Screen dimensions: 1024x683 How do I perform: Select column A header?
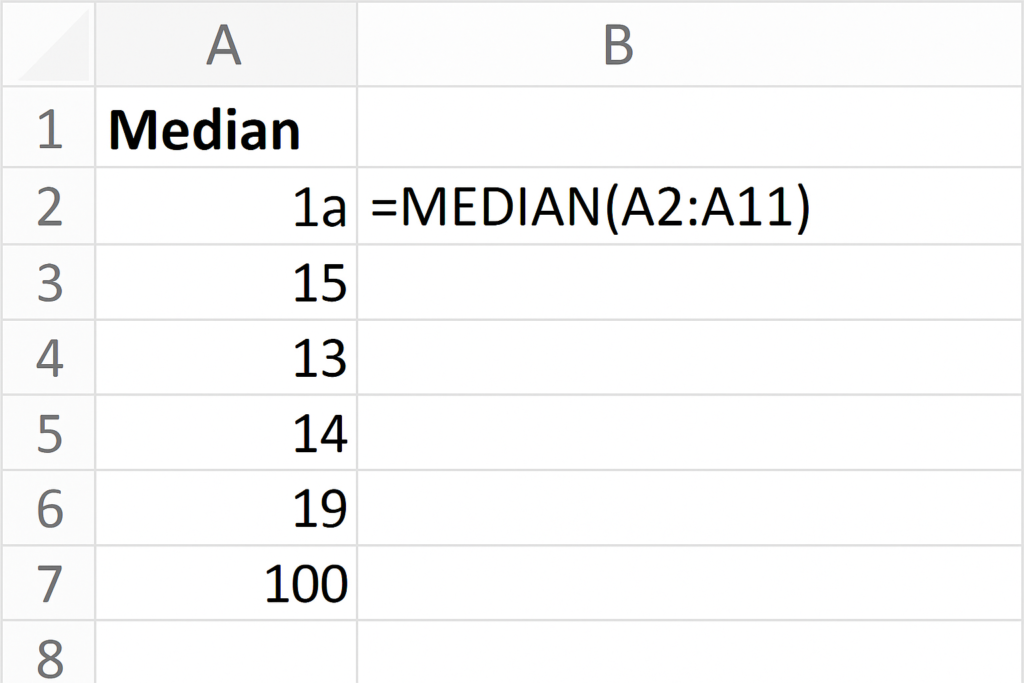[x=225, y=45]
